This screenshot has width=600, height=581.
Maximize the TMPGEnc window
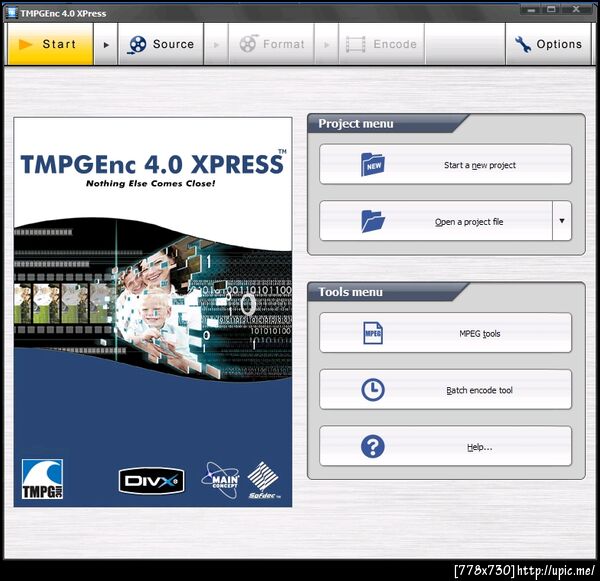[x=551, y=10]
